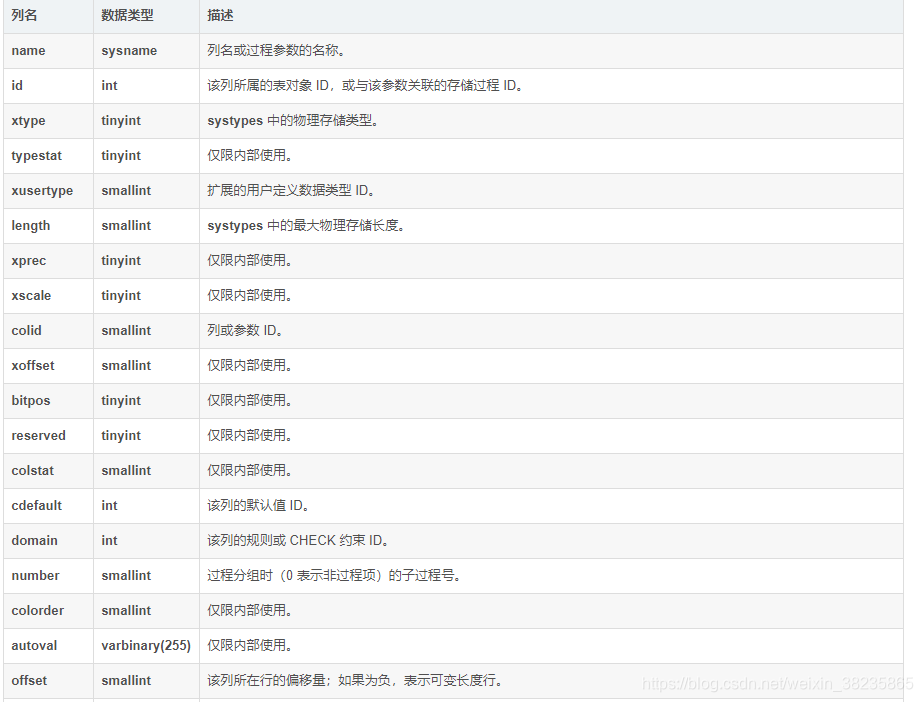Screen dimensions: 923x702
Task: Click description starting 该列所在行的偏移量
Action: pos(355,681)
